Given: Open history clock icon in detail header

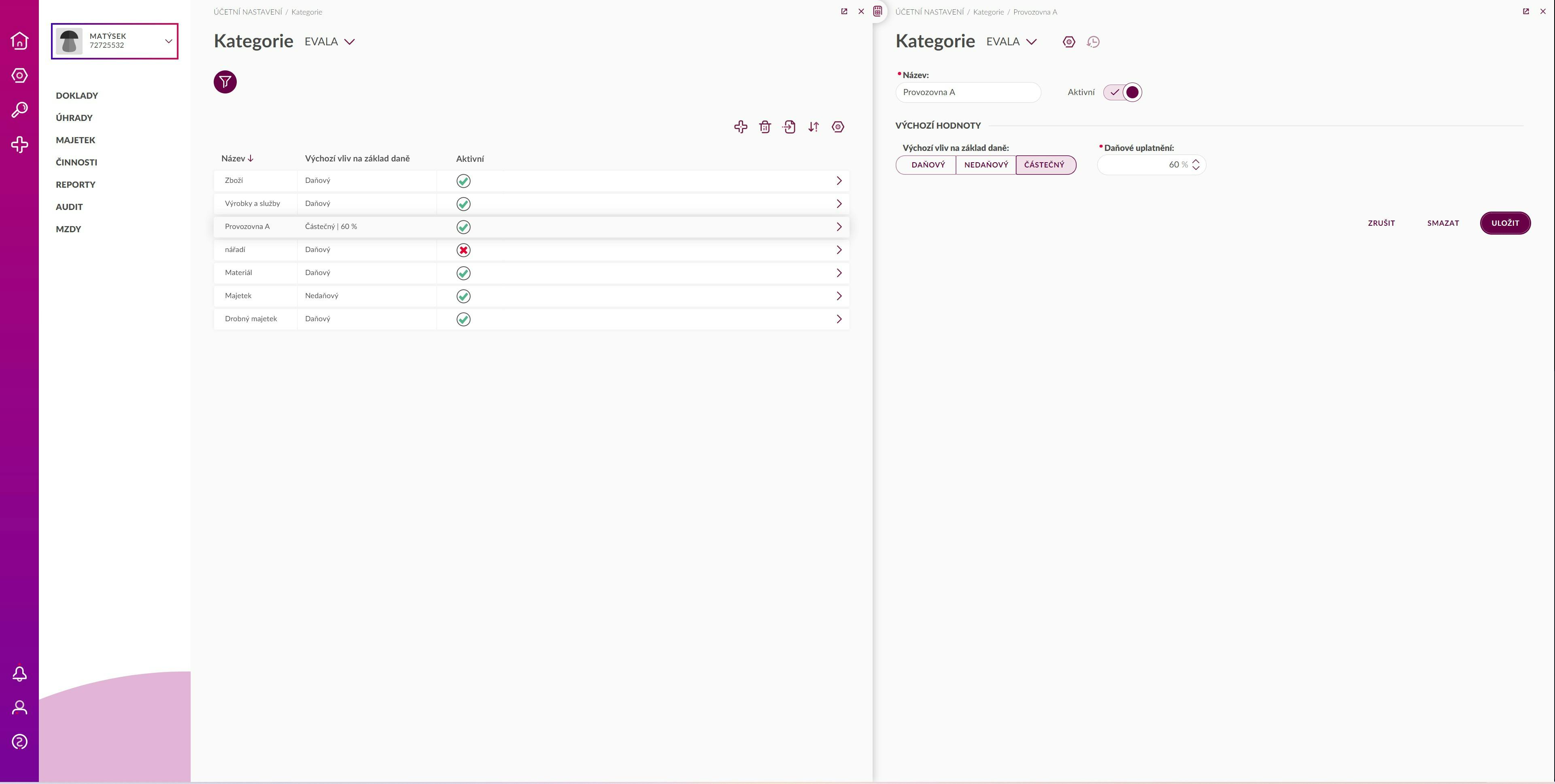Looking at the screenshot, I should pyautogui.click(x=1093, y=42).
